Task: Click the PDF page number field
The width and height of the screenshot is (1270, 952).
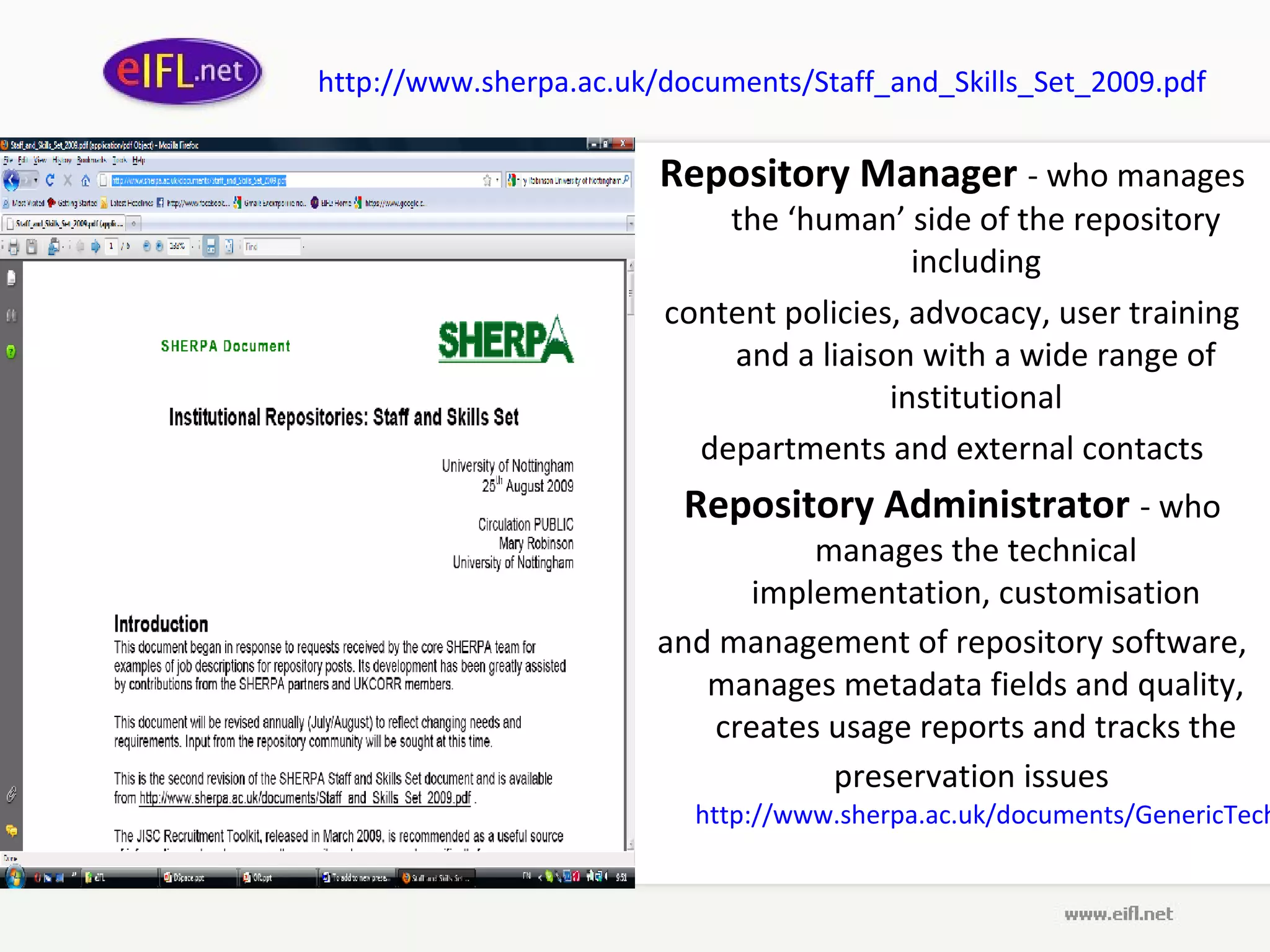Action: coord(112,246)
